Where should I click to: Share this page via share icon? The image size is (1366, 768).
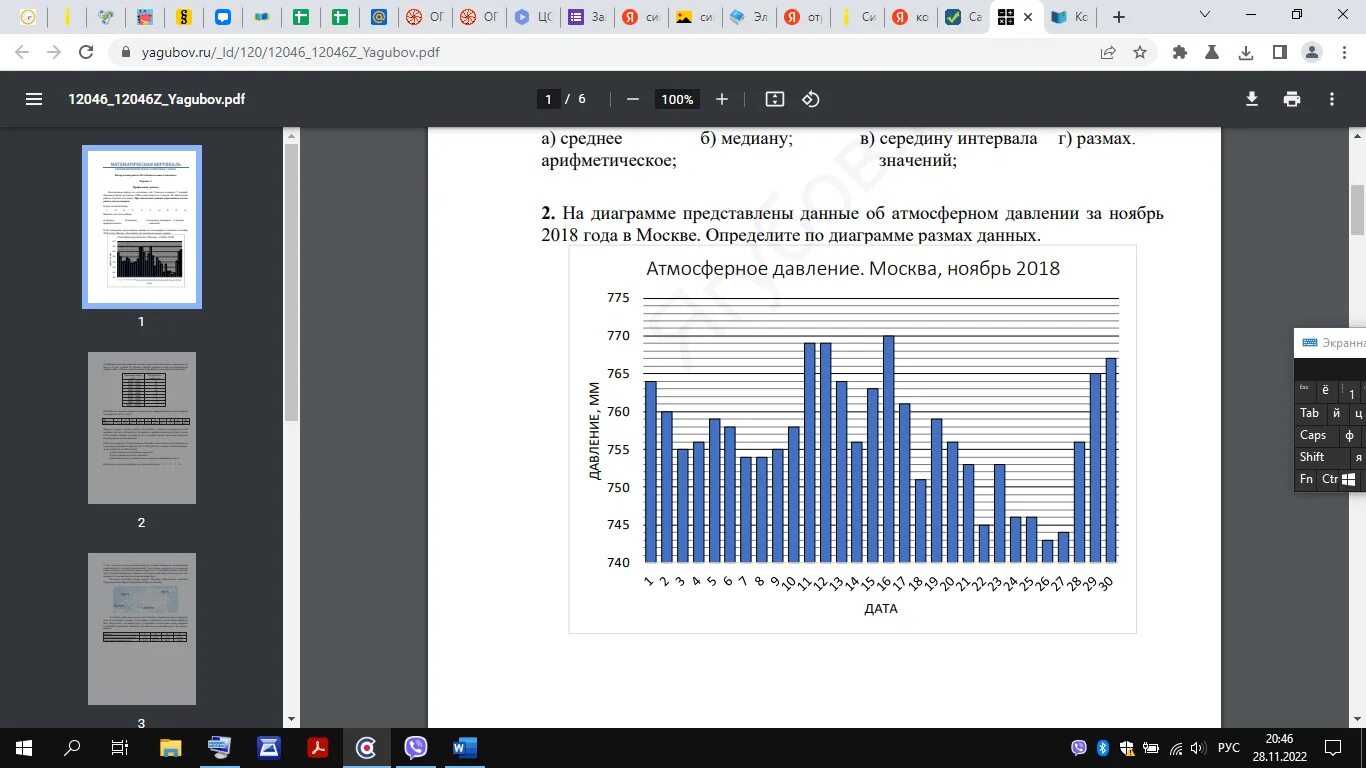pyautogui.click(x=1109, y=52)
